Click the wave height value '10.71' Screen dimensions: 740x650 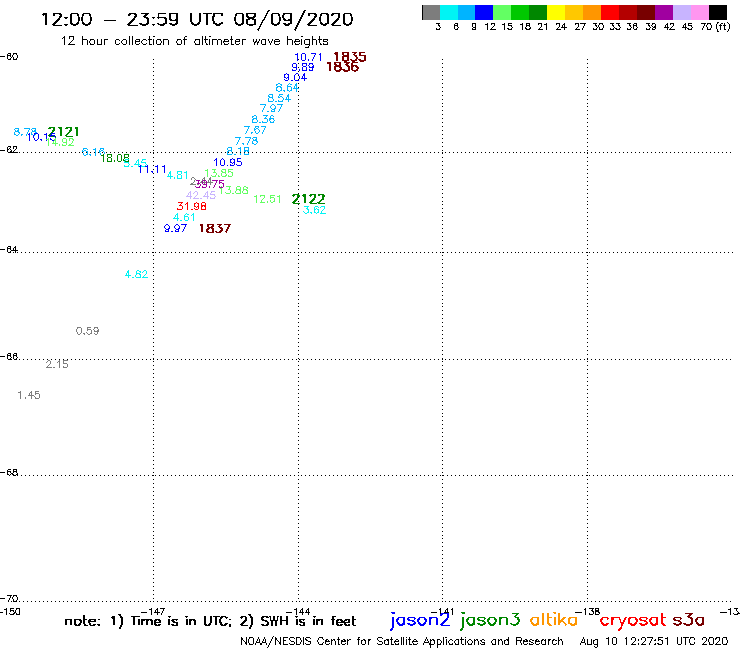pos(308,57)
